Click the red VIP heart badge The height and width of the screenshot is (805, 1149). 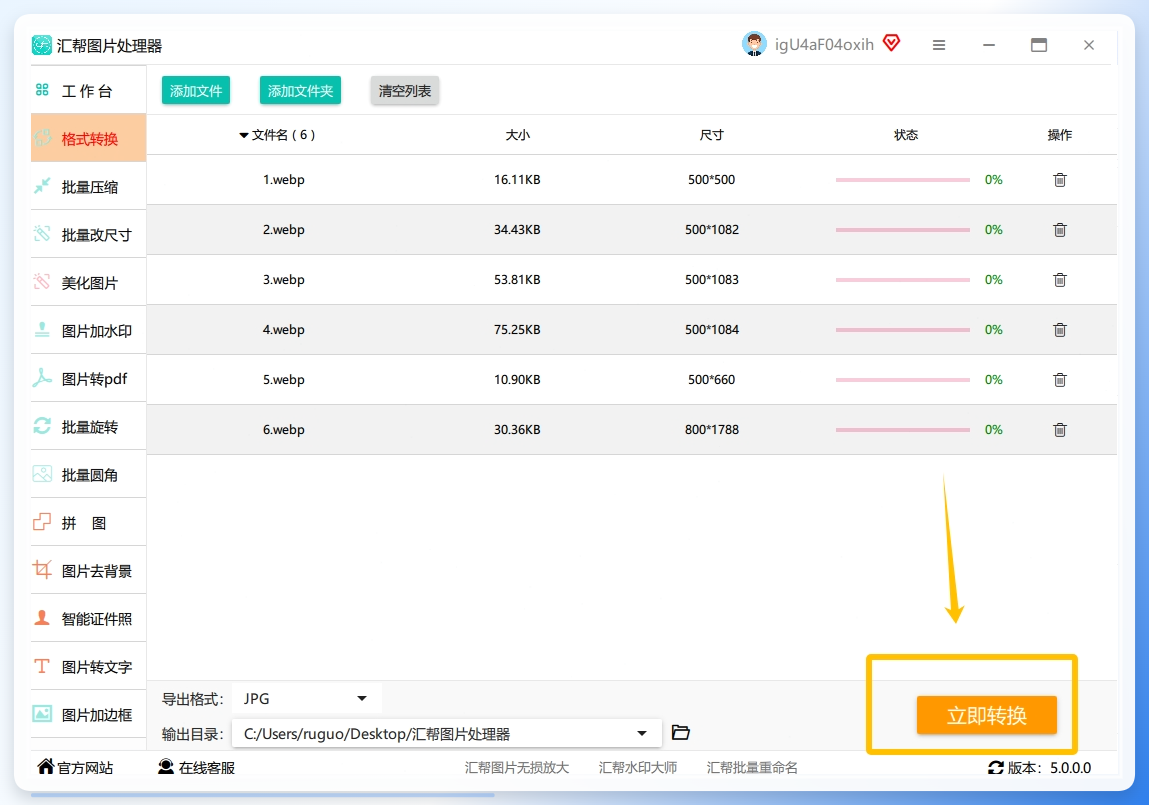tap(891, 43)
